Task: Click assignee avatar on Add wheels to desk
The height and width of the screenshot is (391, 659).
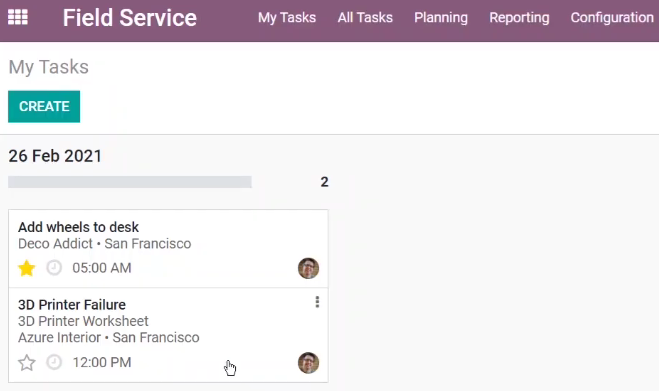Action: tap(308, 268)
